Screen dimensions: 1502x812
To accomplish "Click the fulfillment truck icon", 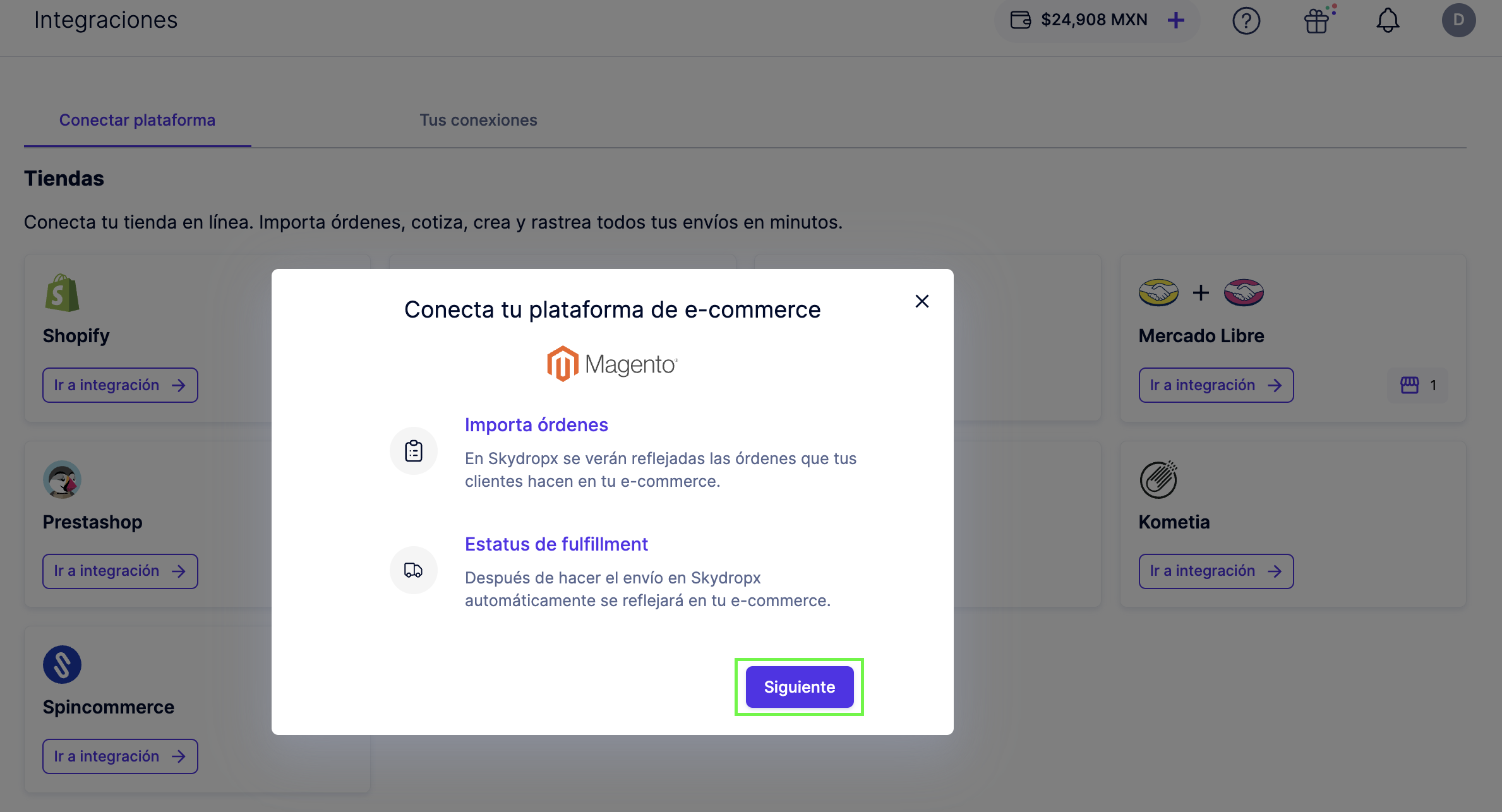I will (x=414, y=570).
